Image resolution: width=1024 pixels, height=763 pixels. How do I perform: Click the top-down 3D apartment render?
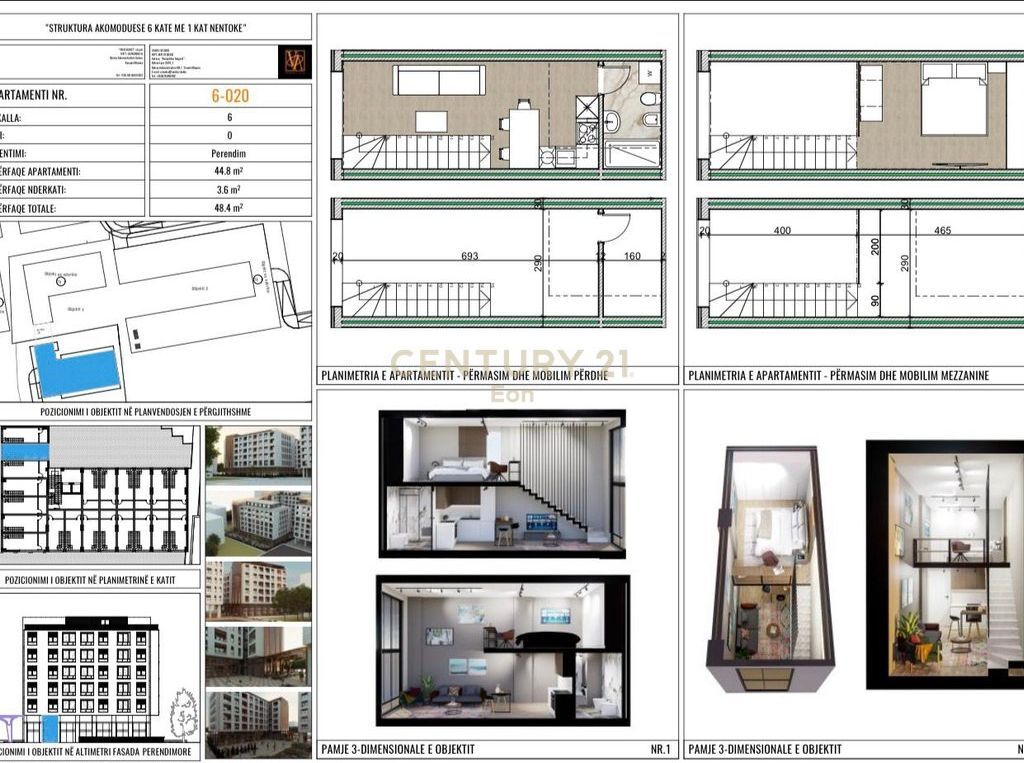click(772, 568)
